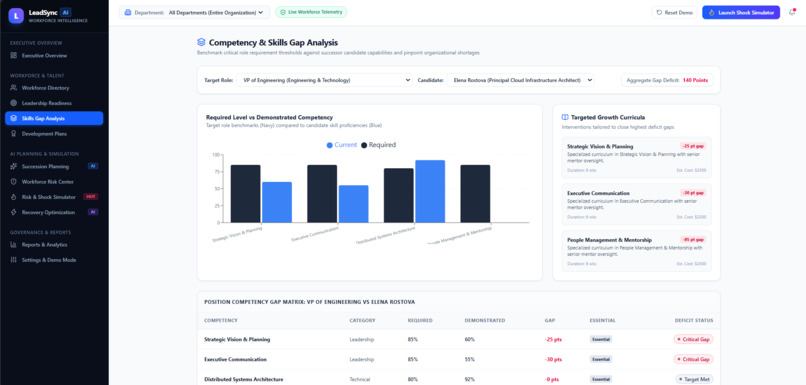806x385 pixels.
Task: Click the Development Plans award icon
Action: coord(13,134)
